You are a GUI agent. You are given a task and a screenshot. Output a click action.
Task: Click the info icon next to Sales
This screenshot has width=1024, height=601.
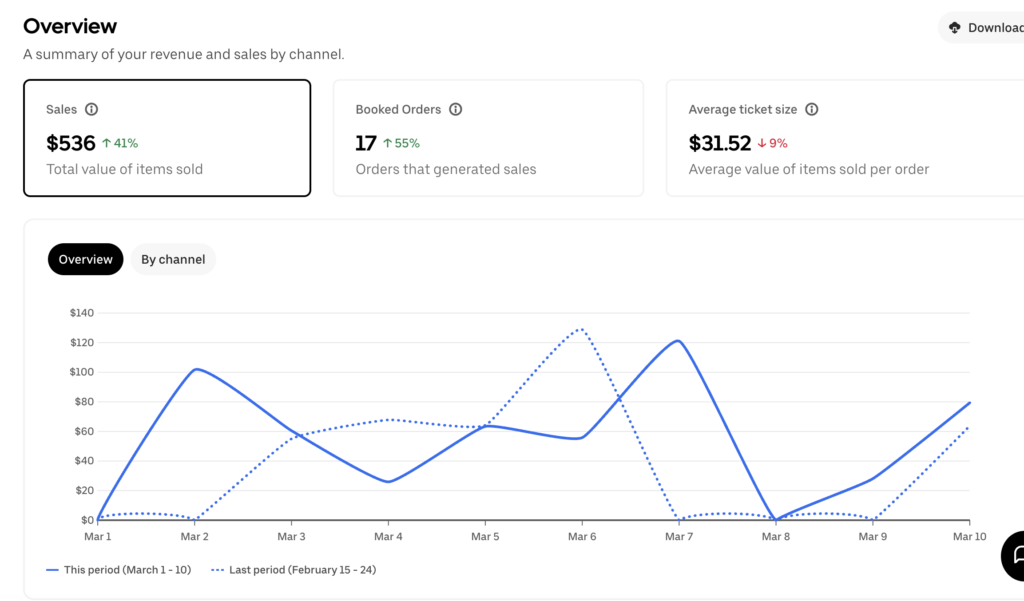coord(92,110)
